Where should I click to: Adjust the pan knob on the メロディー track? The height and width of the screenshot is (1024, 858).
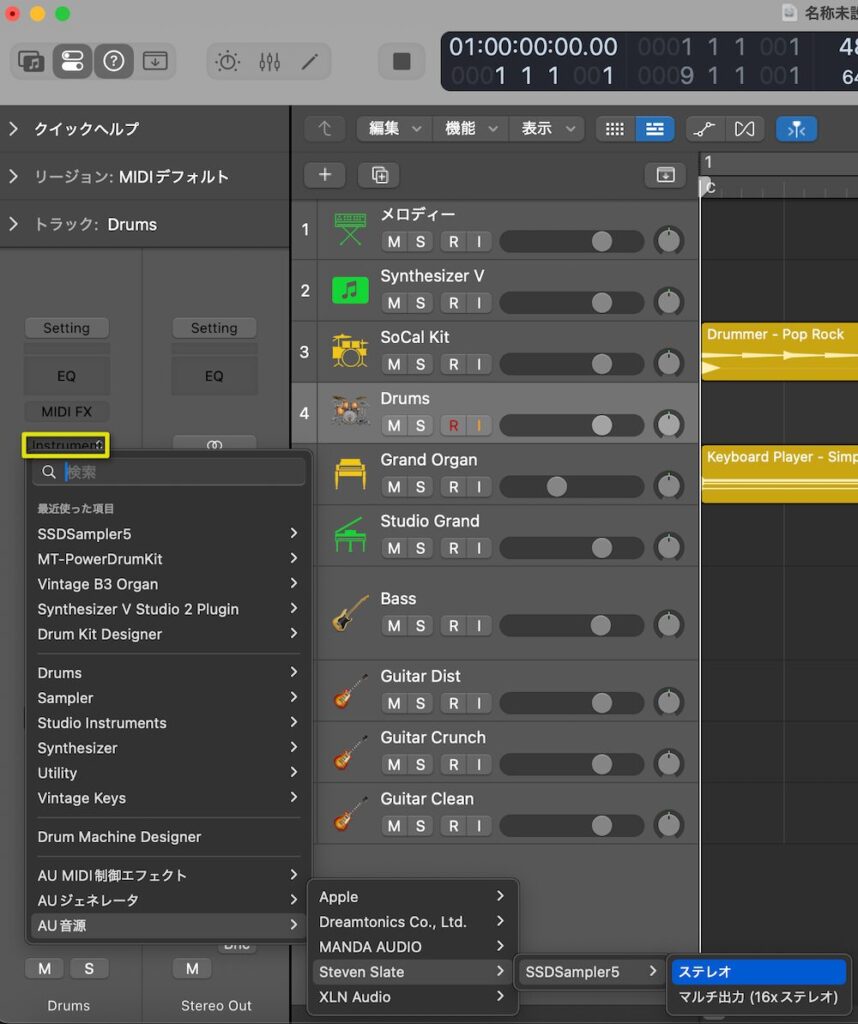[669, 241]
